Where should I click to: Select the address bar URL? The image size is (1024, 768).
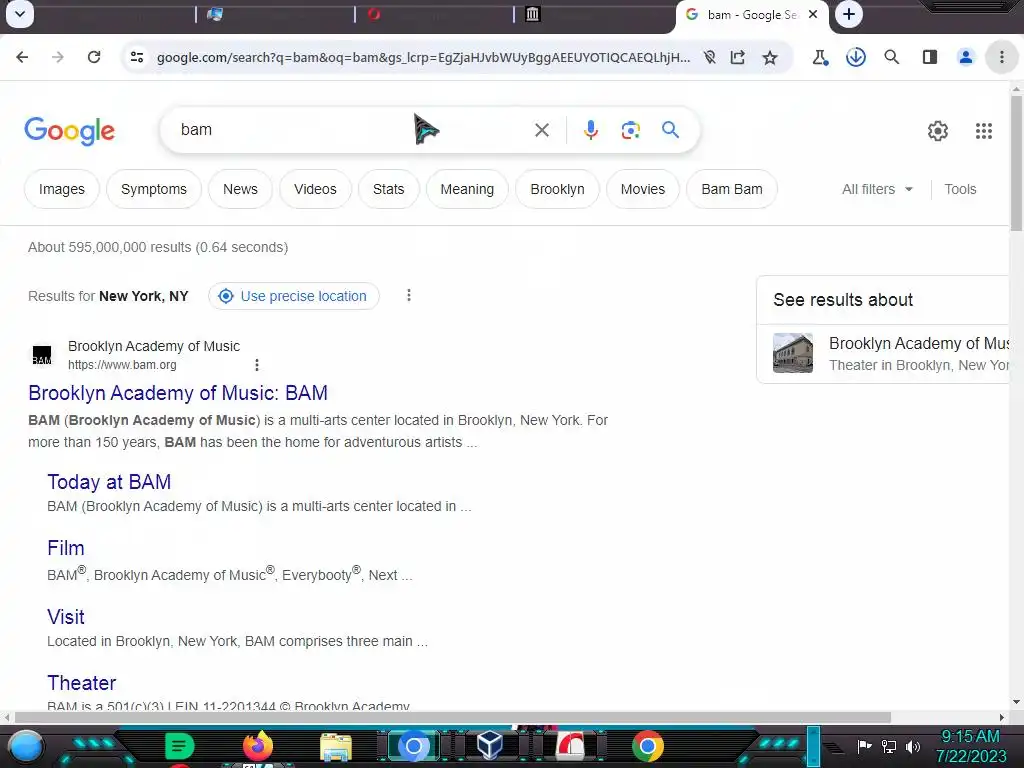pyautogui.click(x=423, y=57)
